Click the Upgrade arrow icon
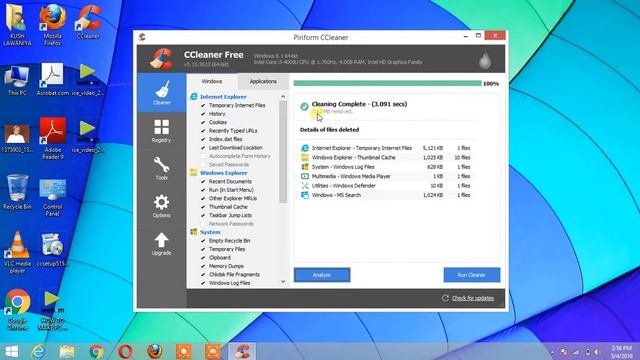Screen dimensions: 640x360 point(162,240)
